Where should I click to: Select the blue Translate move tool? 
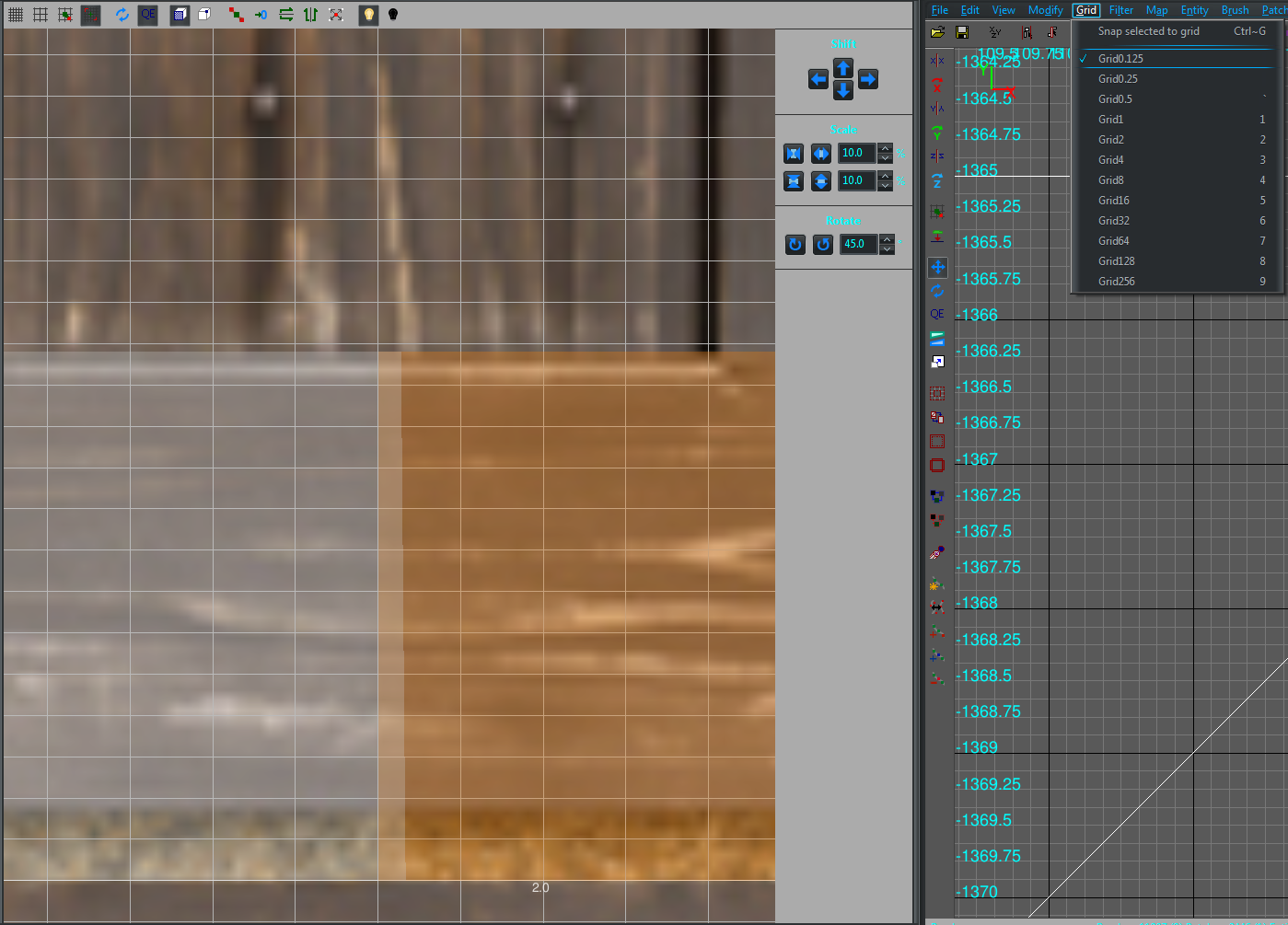(937, 267)
